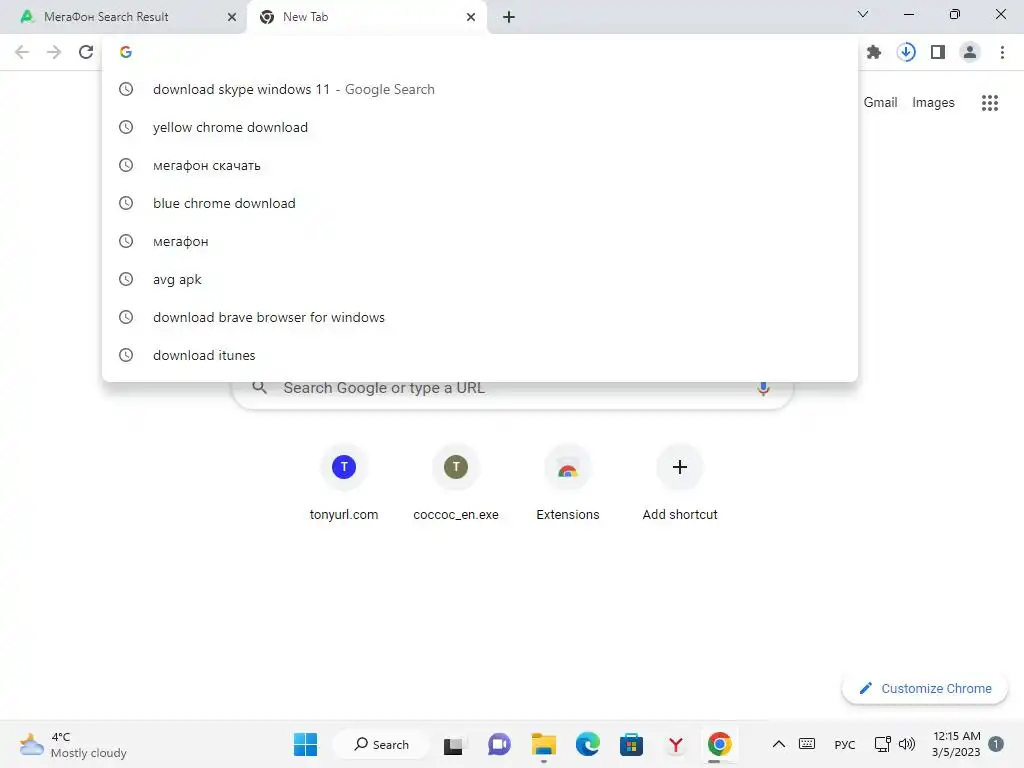Pick suggestion мегафон скачать
1024x768 pixels.
[x=480, y=165]
